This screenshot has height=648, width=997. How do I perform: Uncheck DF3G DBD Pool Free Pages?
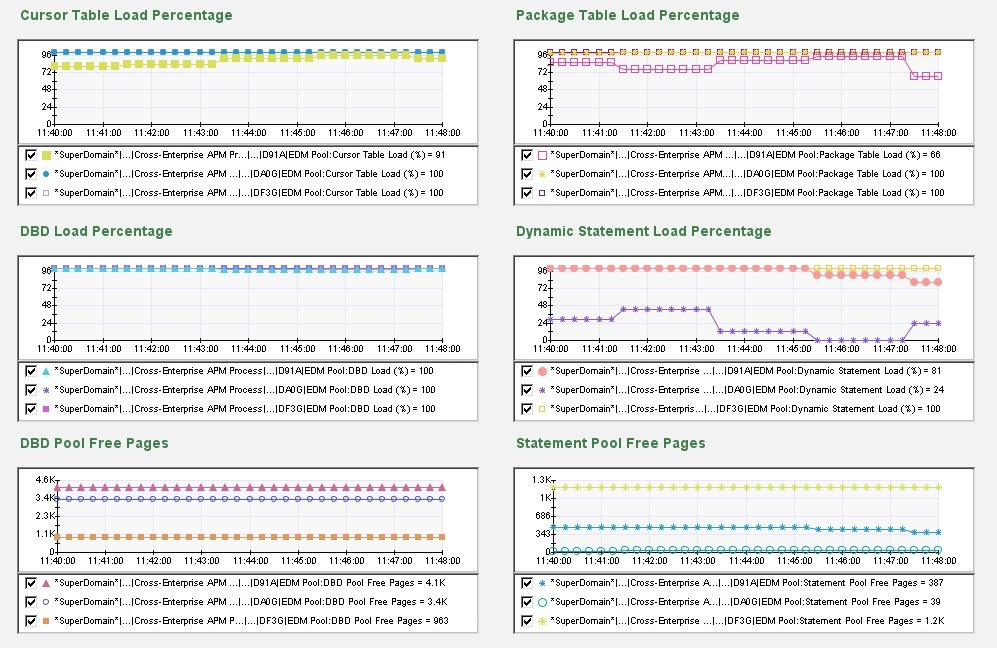pyautogui.click(x=31, y=621)
